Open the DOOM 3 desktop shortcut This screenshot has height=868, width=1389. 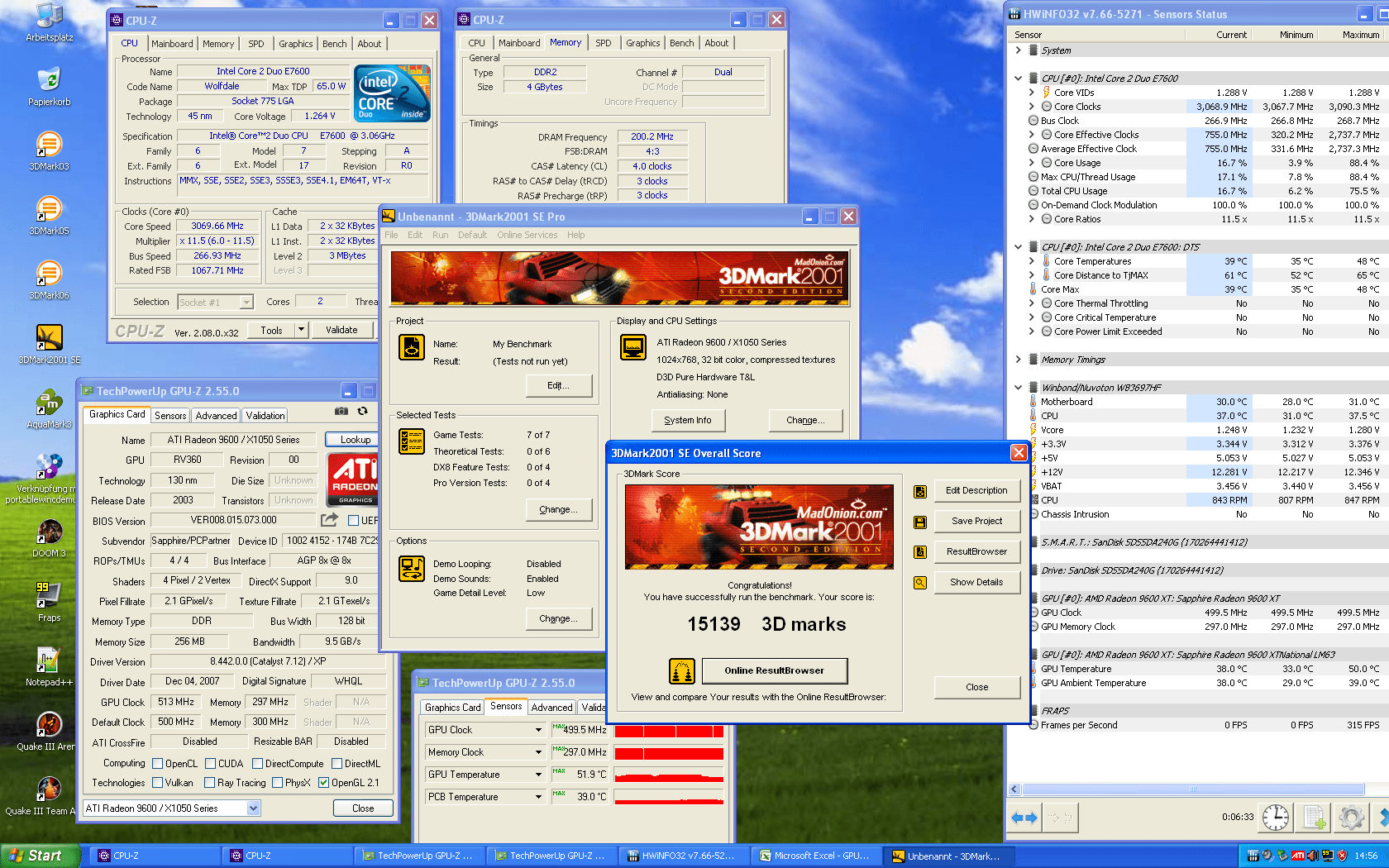coord(50,532)
